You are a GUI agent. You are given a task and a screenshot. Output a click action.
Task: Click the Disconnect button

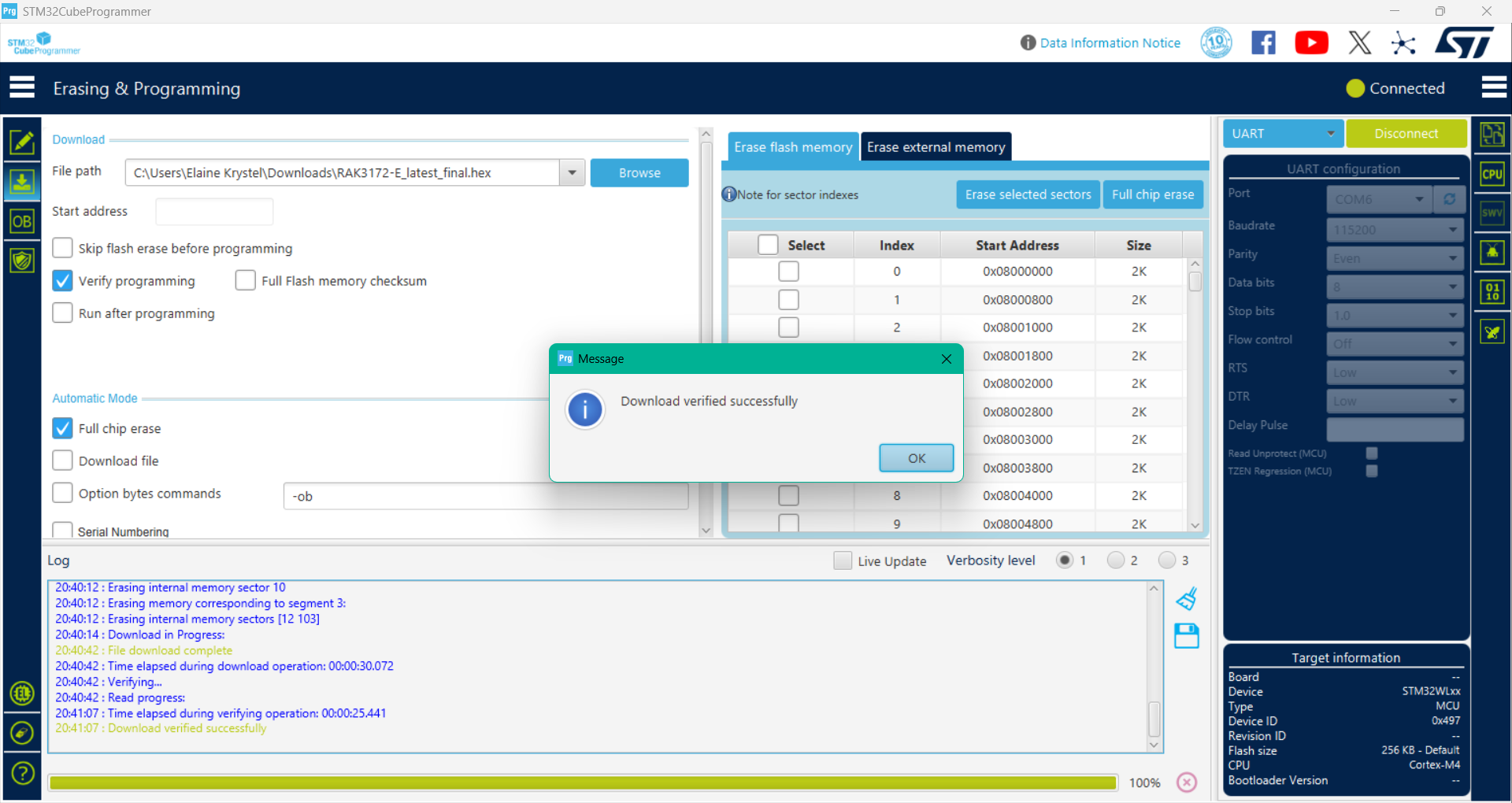pos(1406,134)
